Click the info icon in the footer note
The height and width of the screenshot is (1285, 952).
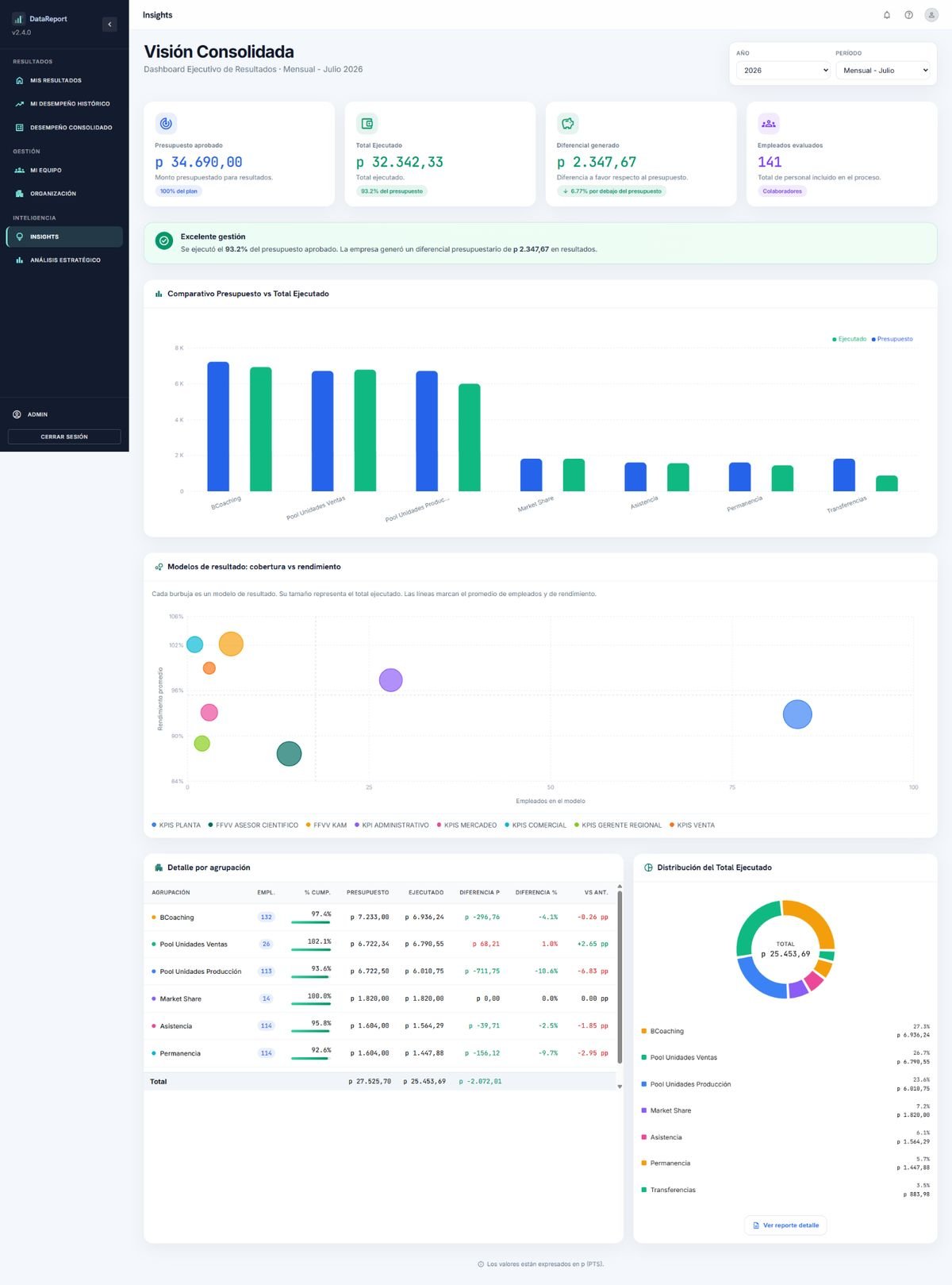pyautogui.click(x=481, y=1264)
